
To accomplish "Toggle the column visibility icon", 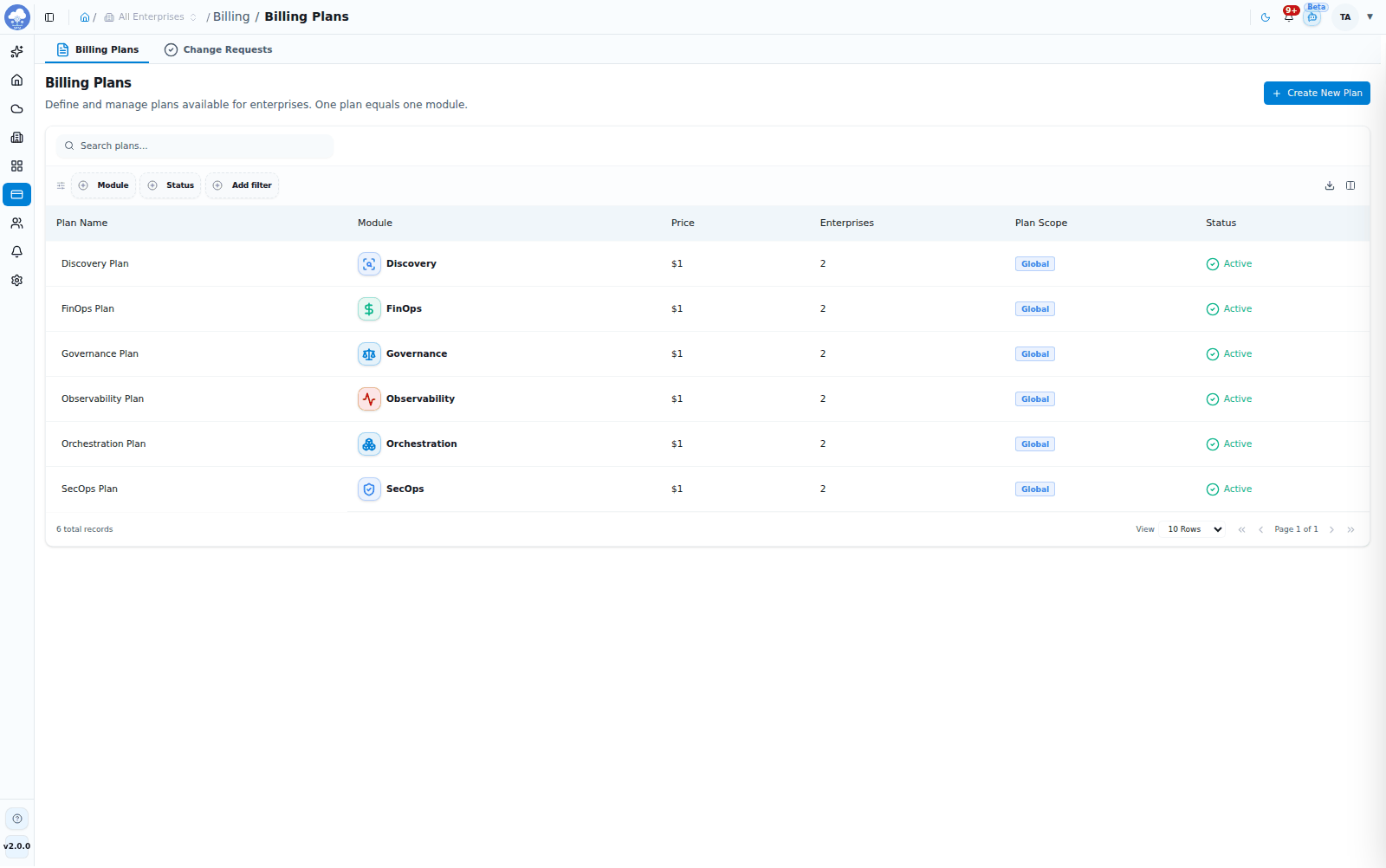I will coord(1350,185).
